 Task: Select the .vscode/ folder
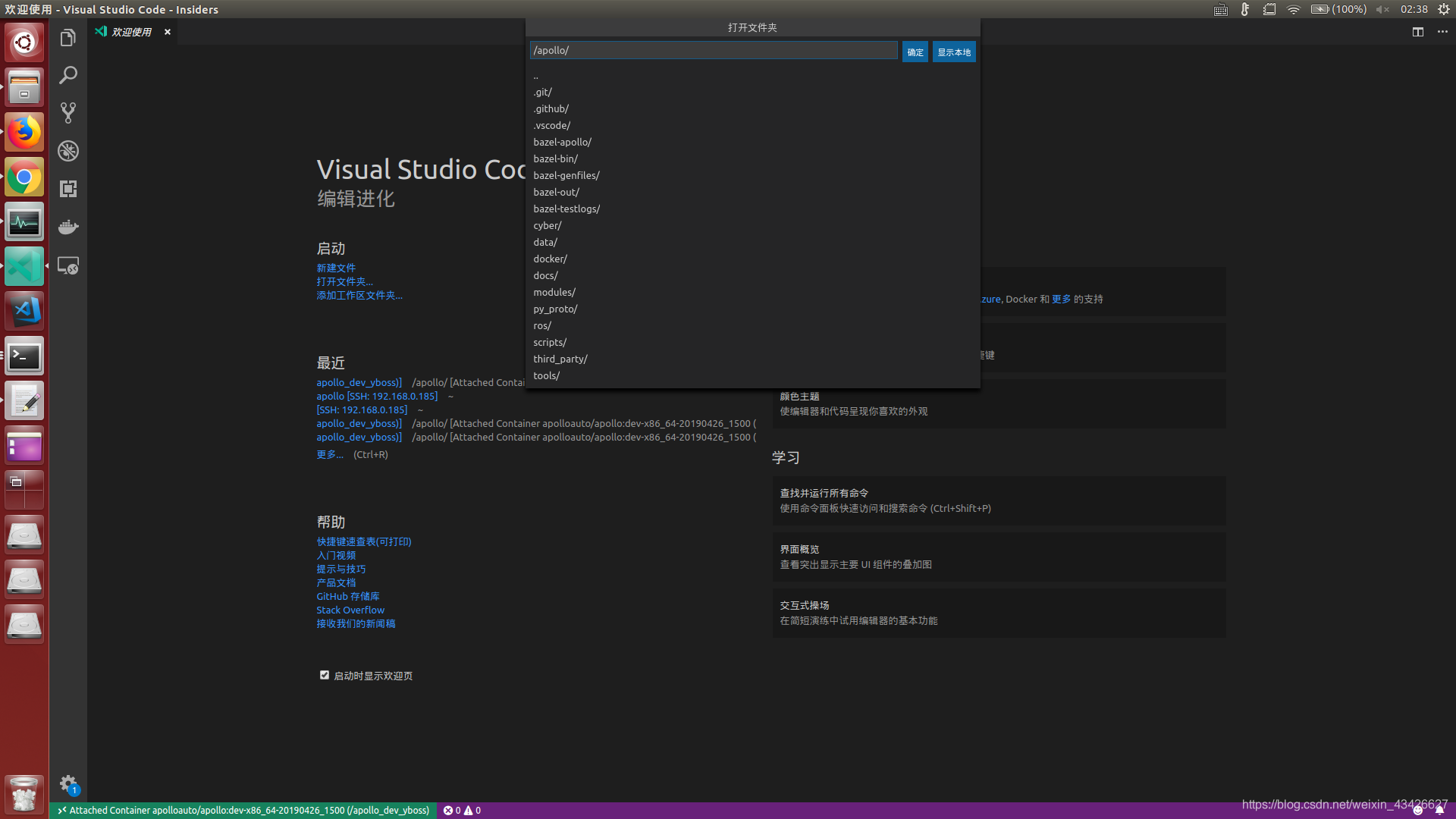tap(753, 126)
